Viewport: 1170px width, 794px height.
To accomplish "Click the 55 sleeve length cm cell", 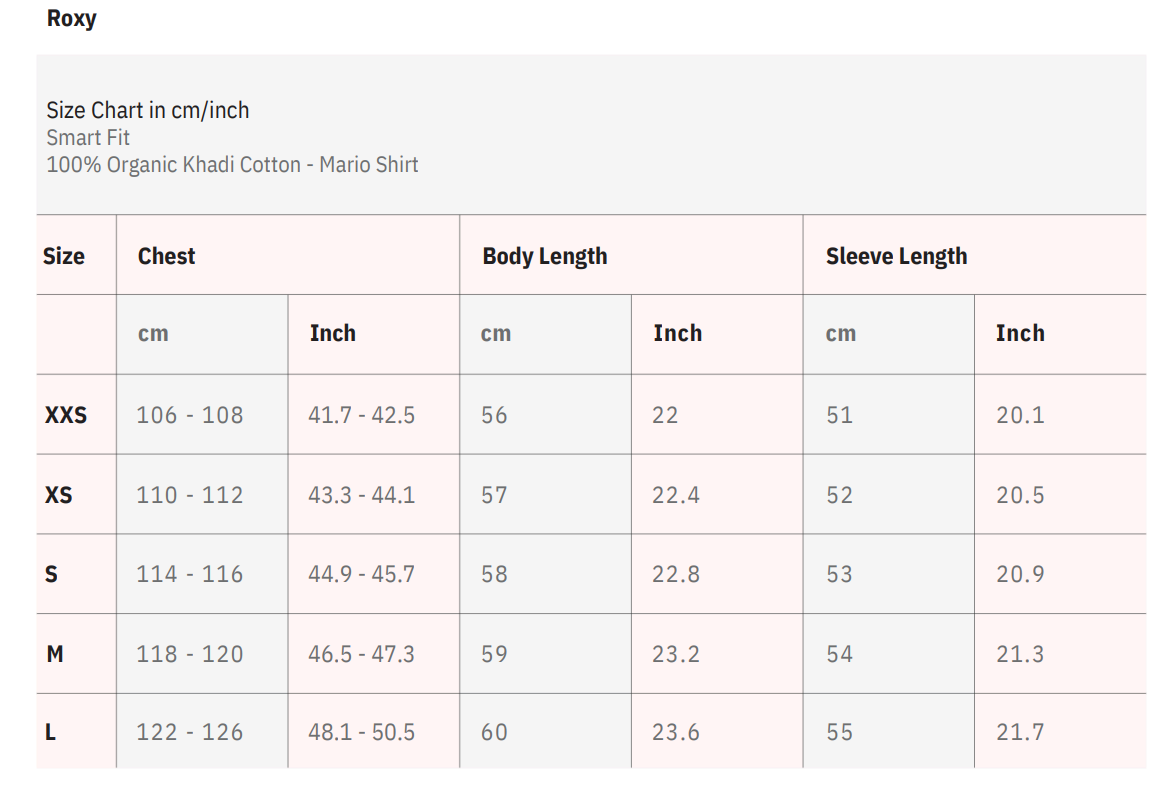I will coord(840,732).
